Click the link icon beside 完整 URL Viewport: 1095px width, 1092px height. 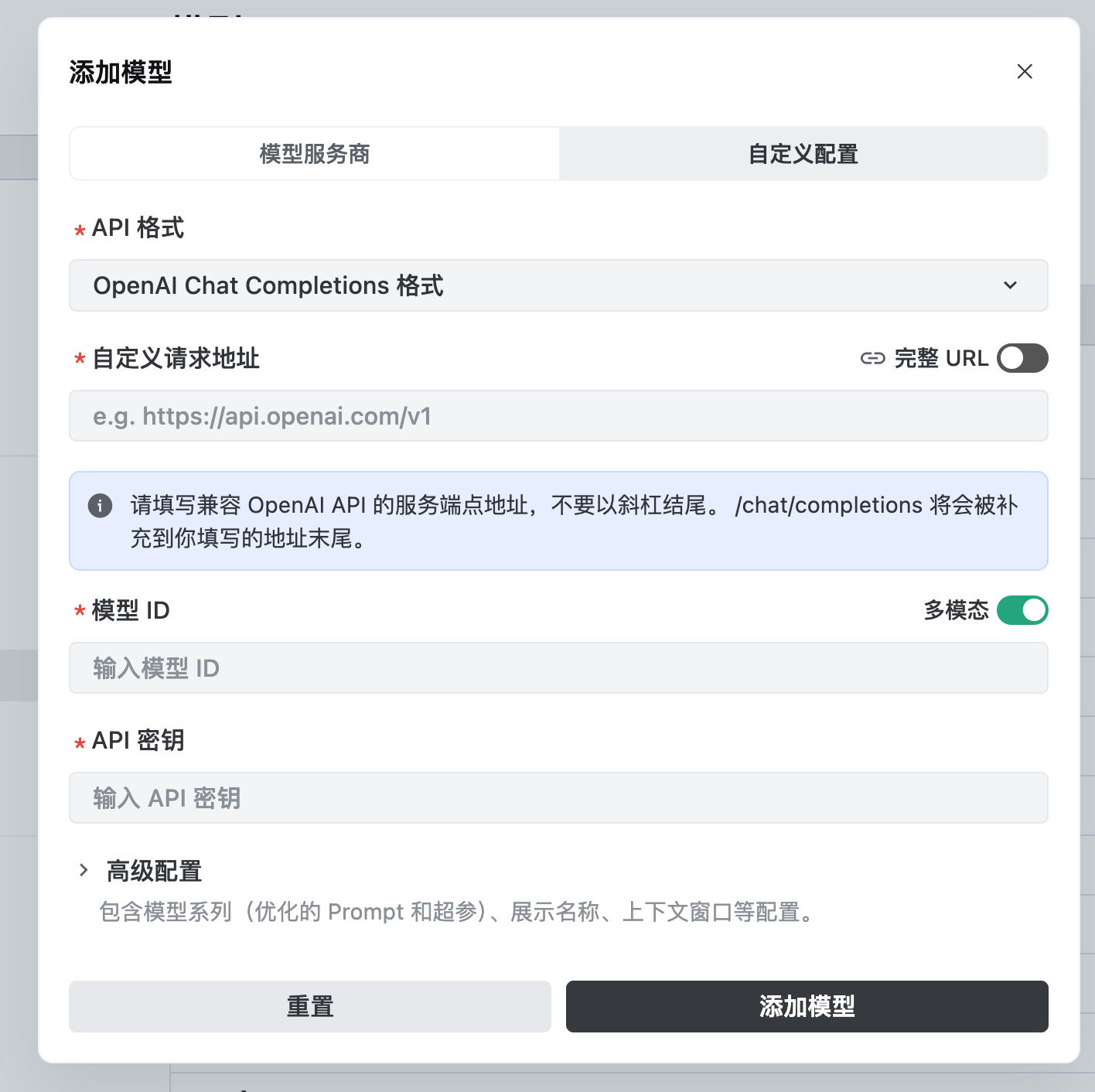[873, 358]
